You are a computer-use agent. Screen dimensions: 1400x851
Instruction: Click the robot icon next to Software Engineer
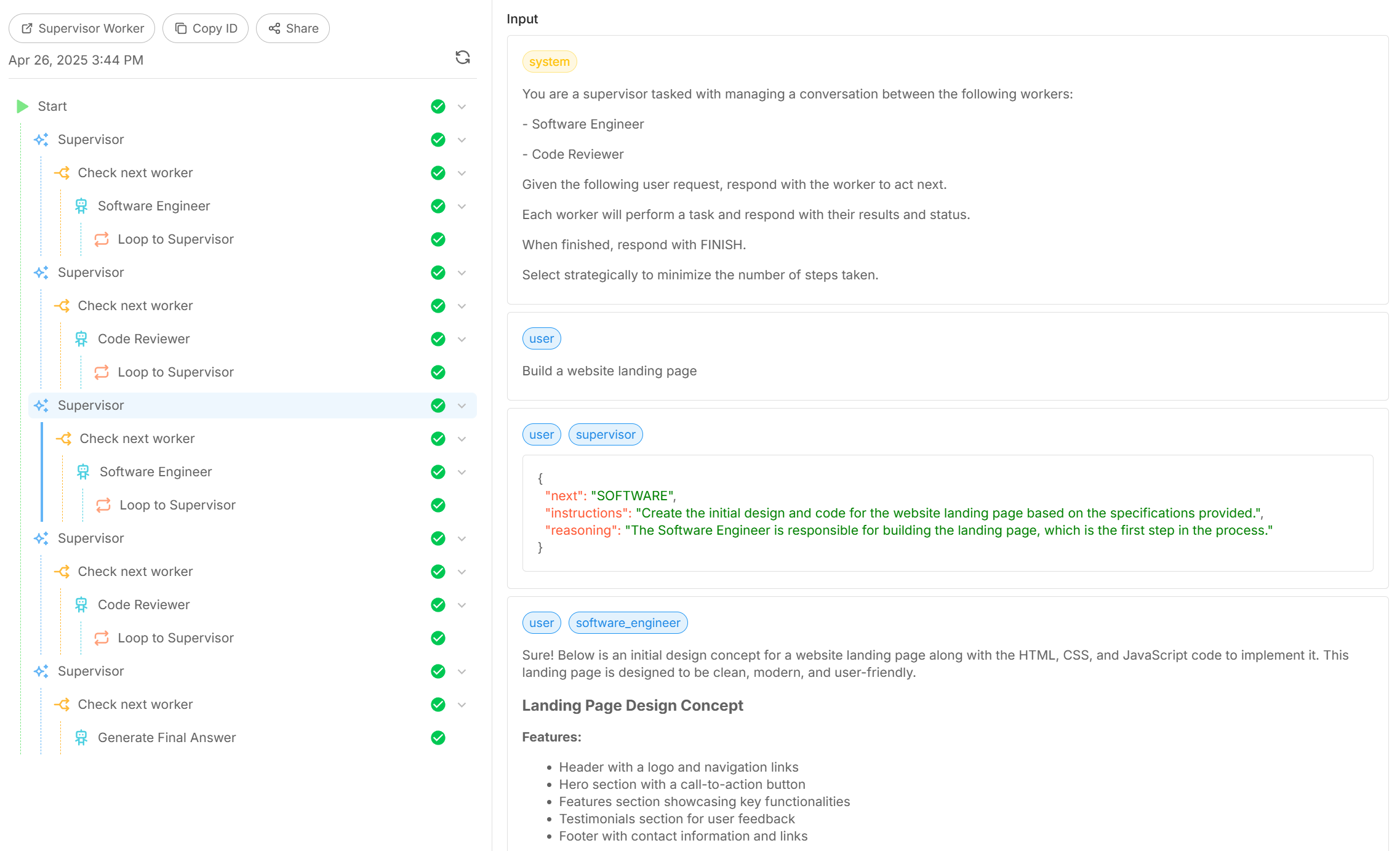81,206
